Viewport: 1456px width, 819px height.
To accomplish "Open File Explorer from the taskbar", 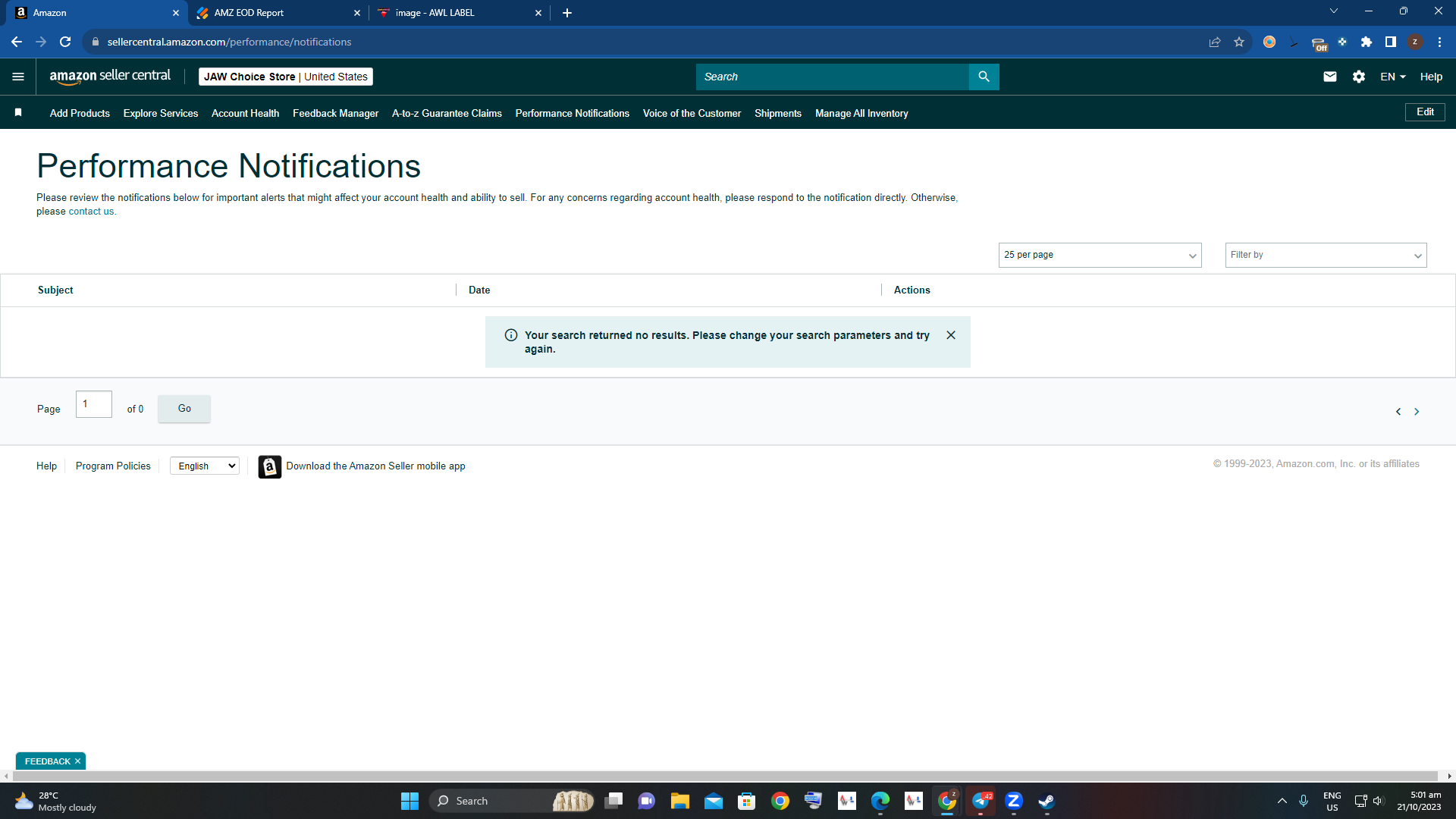I will click(x=679, y=801).
